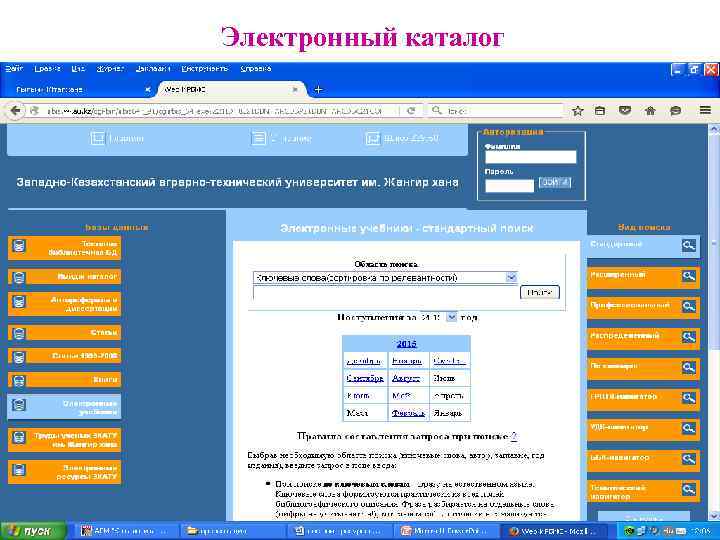Image resolution: width=720 pixels, height=540 pixels.
Task: Click magnifier icon on ГРНТИ-навигатор
Action: point(689,398)
